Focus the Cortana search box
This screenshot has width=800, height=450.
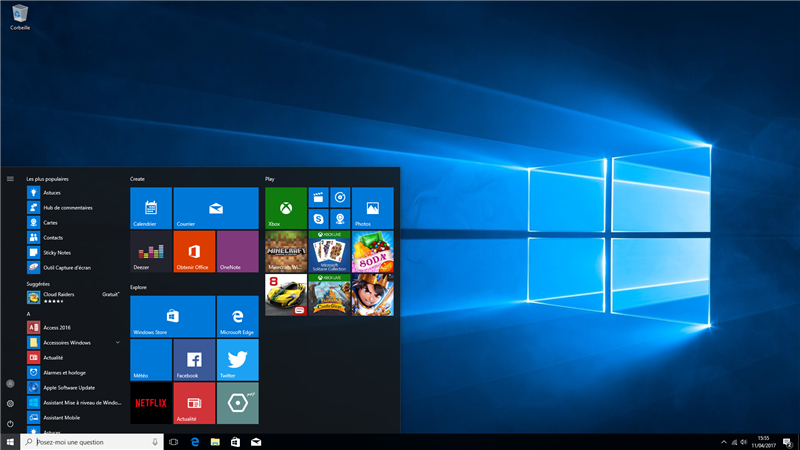click(92, 442)
